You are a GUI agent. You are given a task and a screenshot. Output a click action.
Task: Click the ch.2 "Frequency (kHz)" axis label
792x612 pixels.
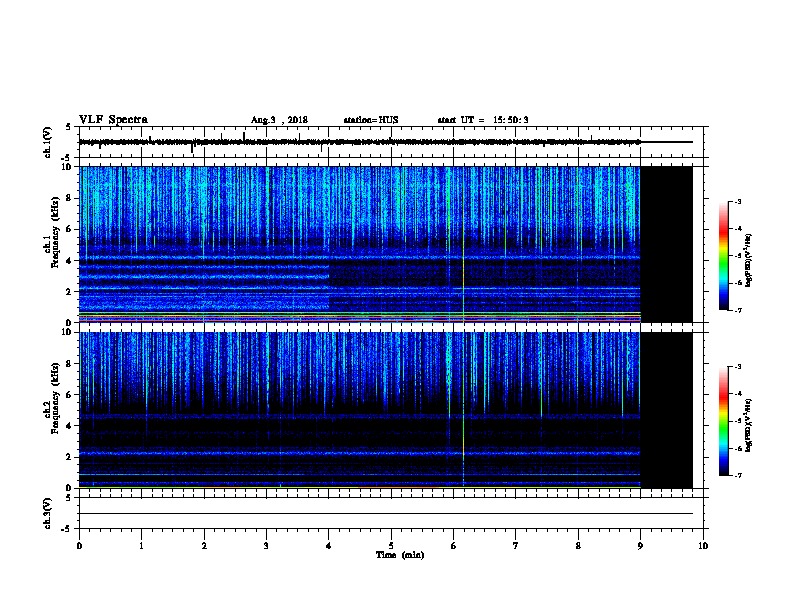(56, 398)
